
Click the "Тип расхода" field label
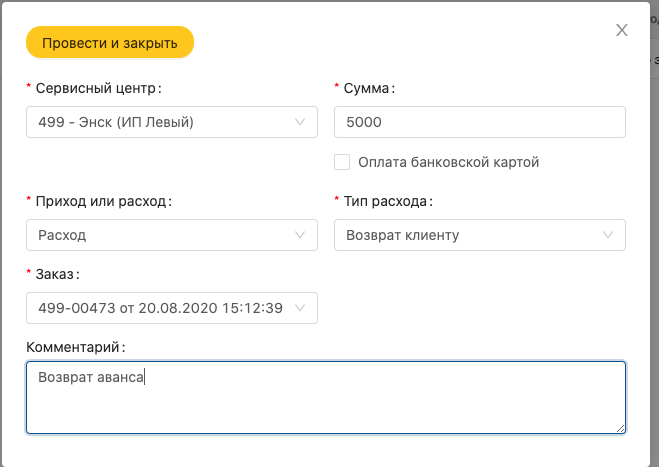click(x=388, y=200)
